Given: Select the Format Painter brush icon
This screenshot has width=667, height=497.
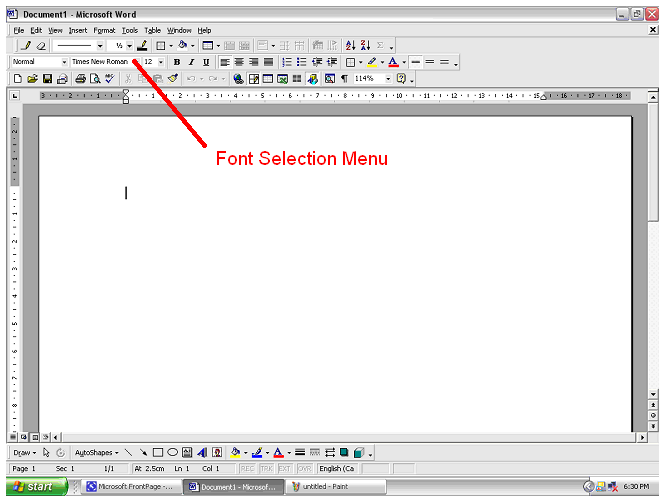Looking at the screenshot, I should [x=172, y=78].
